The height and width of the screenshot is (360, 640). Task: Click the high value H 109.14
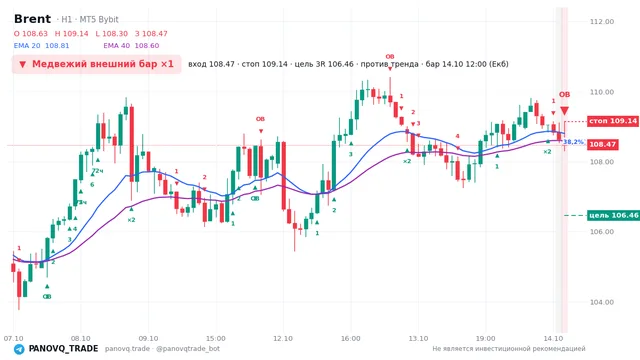click(x=71, y=34)
